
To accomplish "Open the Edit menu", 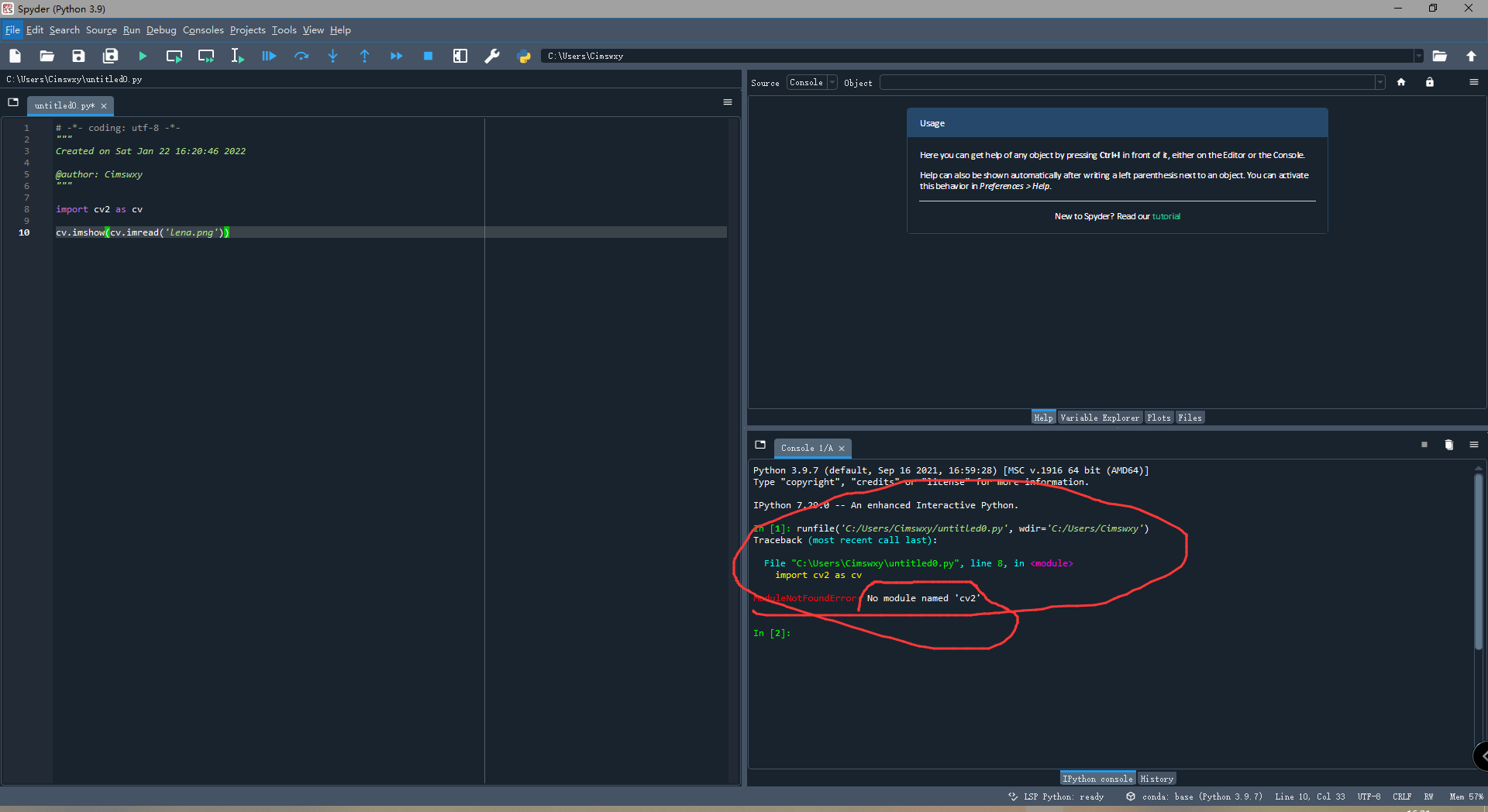I will (x=35, y=30).
